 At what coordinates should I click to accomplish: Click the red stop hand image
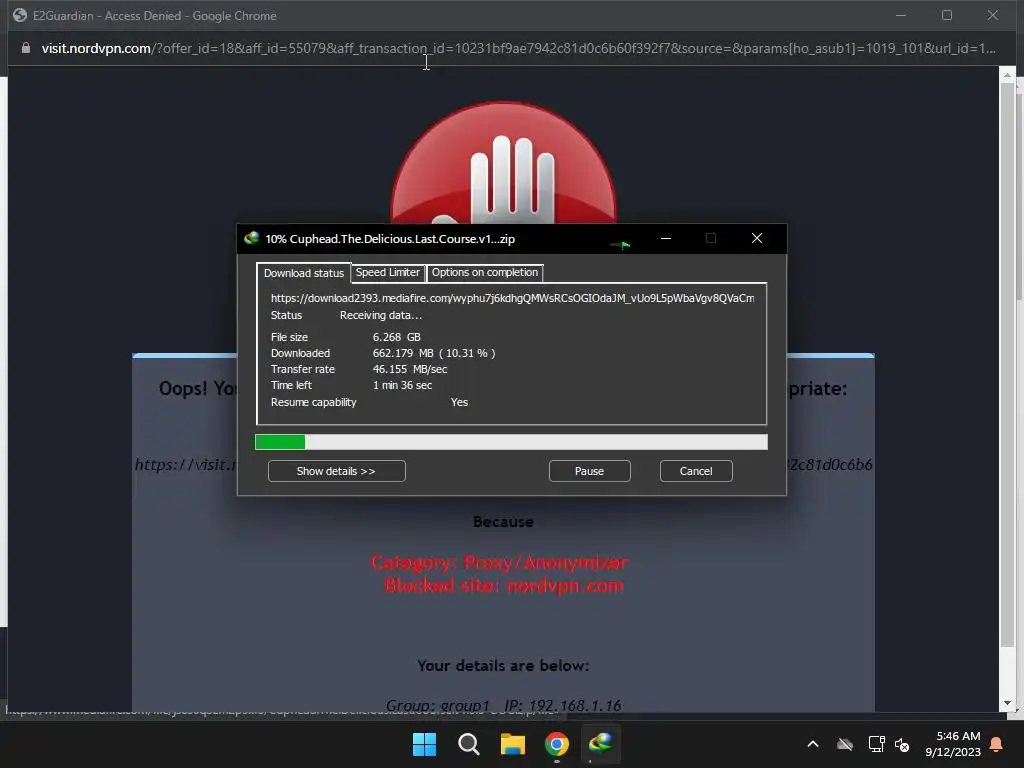pyautogui.click(x=503, y=163)
